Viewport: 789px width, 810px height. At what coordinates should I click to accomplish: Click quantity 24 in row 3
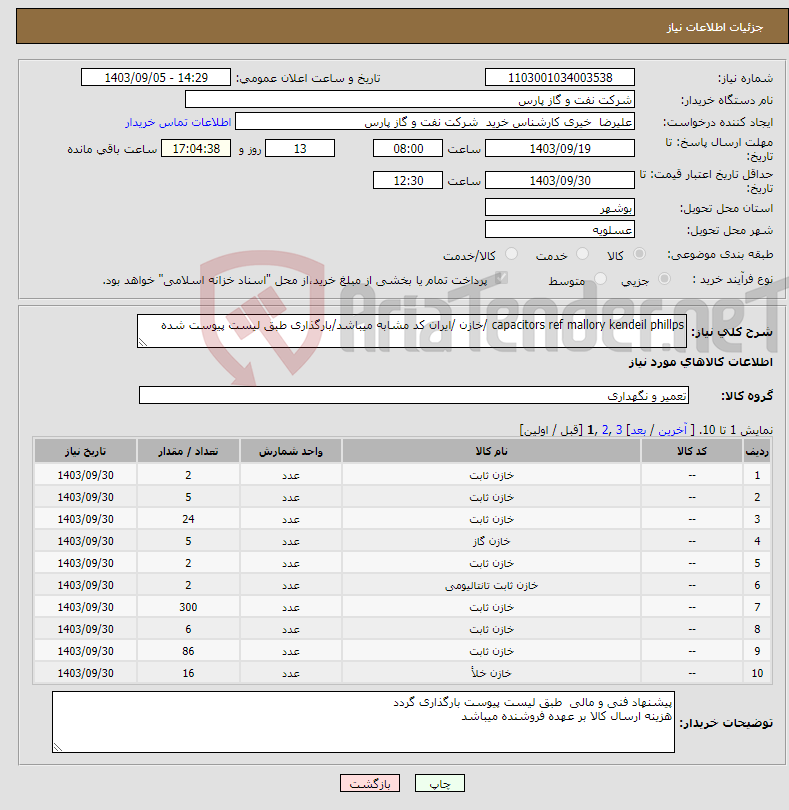pyautogui.click(x=188, y=519)
